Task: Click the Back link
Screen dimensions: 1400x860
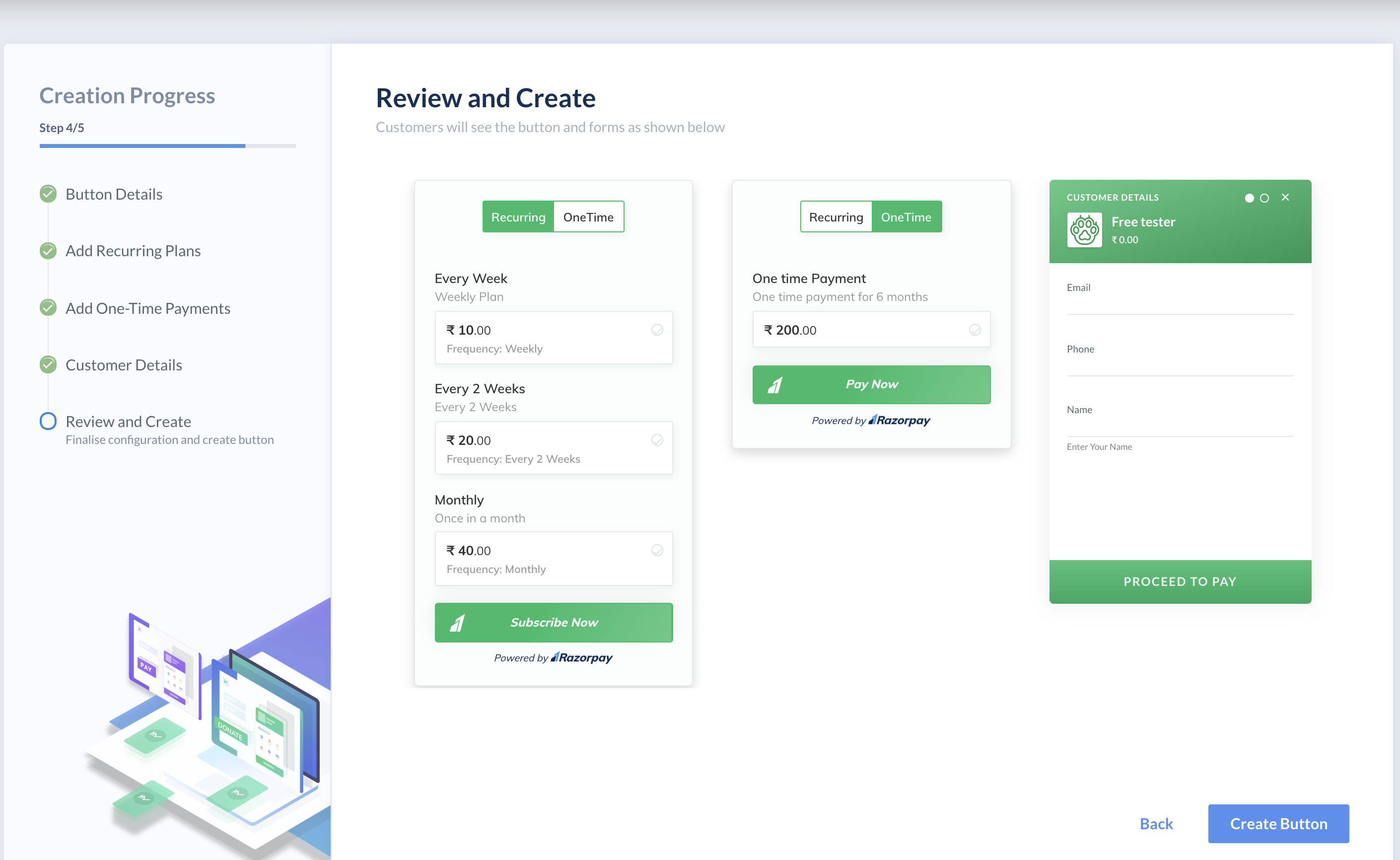Action: [x=1156, y=824]
